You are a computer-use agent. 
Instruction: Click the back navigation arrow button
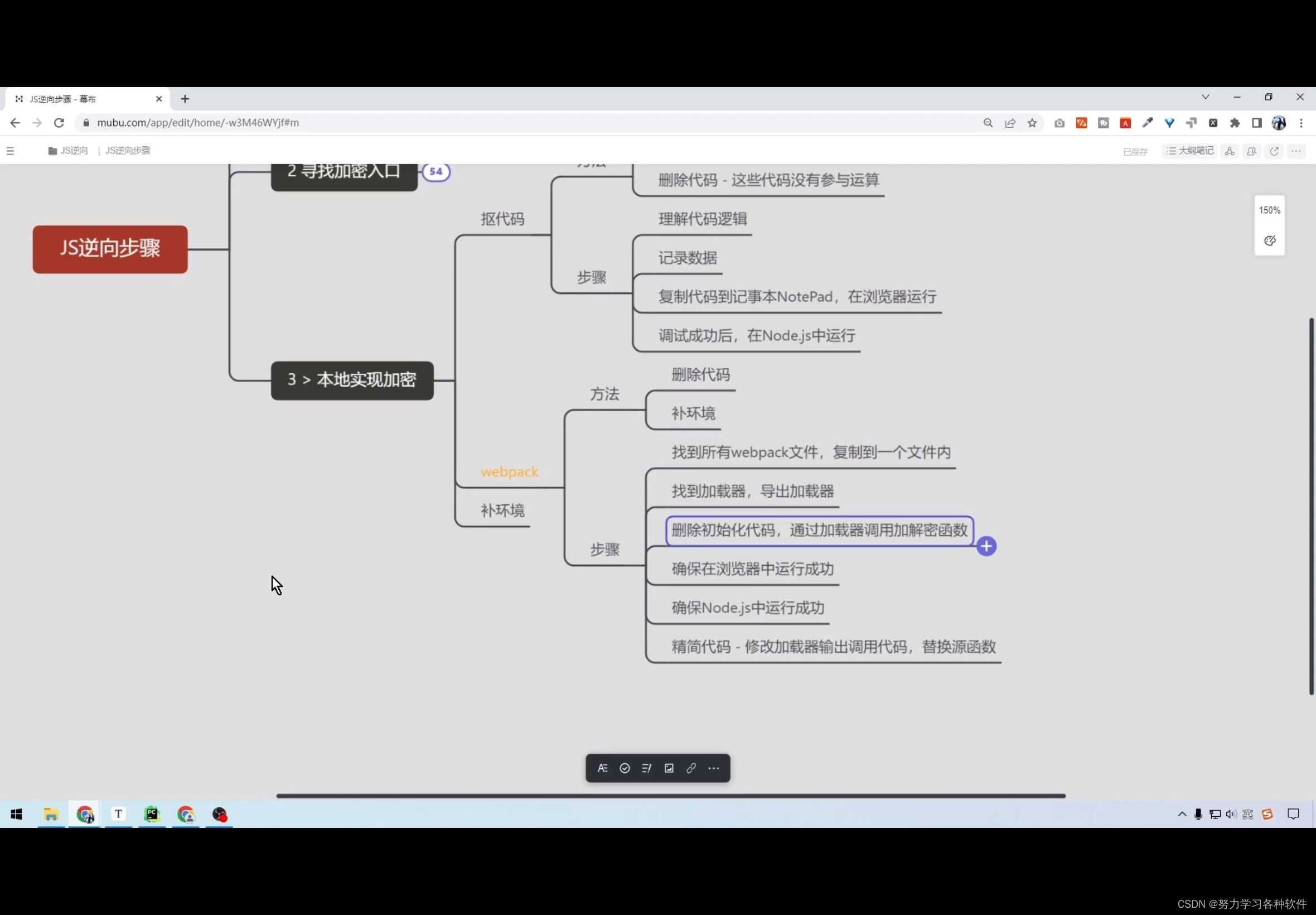click(14, 122)
